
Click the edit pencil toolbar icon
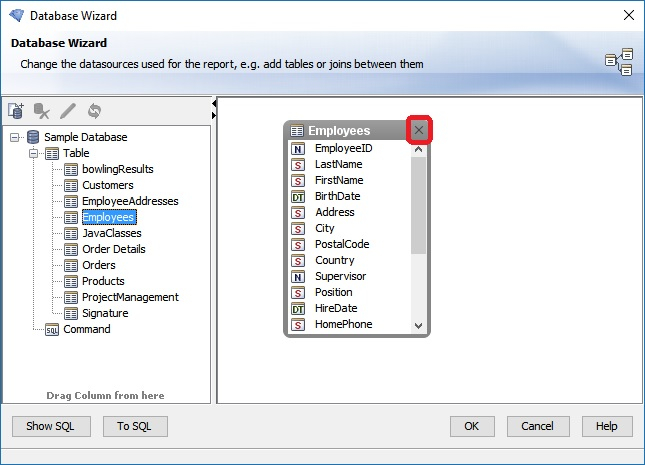[x=68, y=111]
